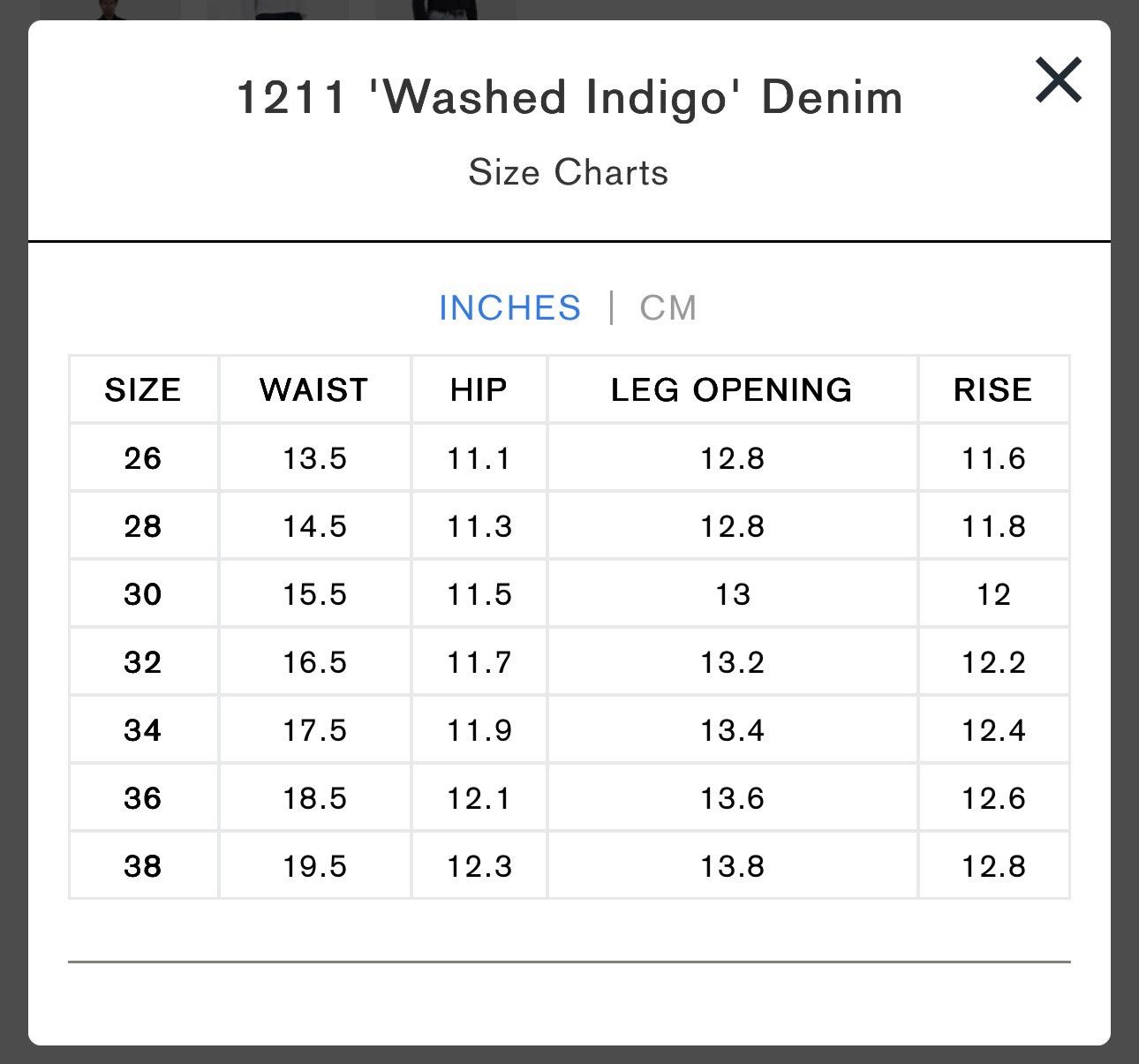Select the INCHES unit option
The width and height of the screenshot is (1139, 1064).
tap(509, 308)
